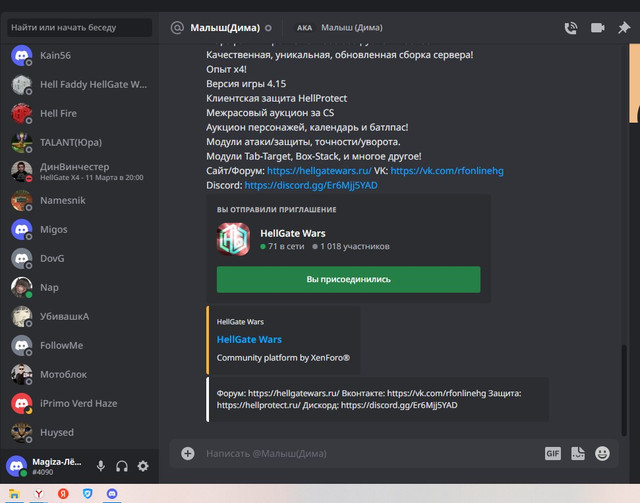Open user settings gear icon
The height and width of the screenshot is (503, 640).
click(143, 466)
